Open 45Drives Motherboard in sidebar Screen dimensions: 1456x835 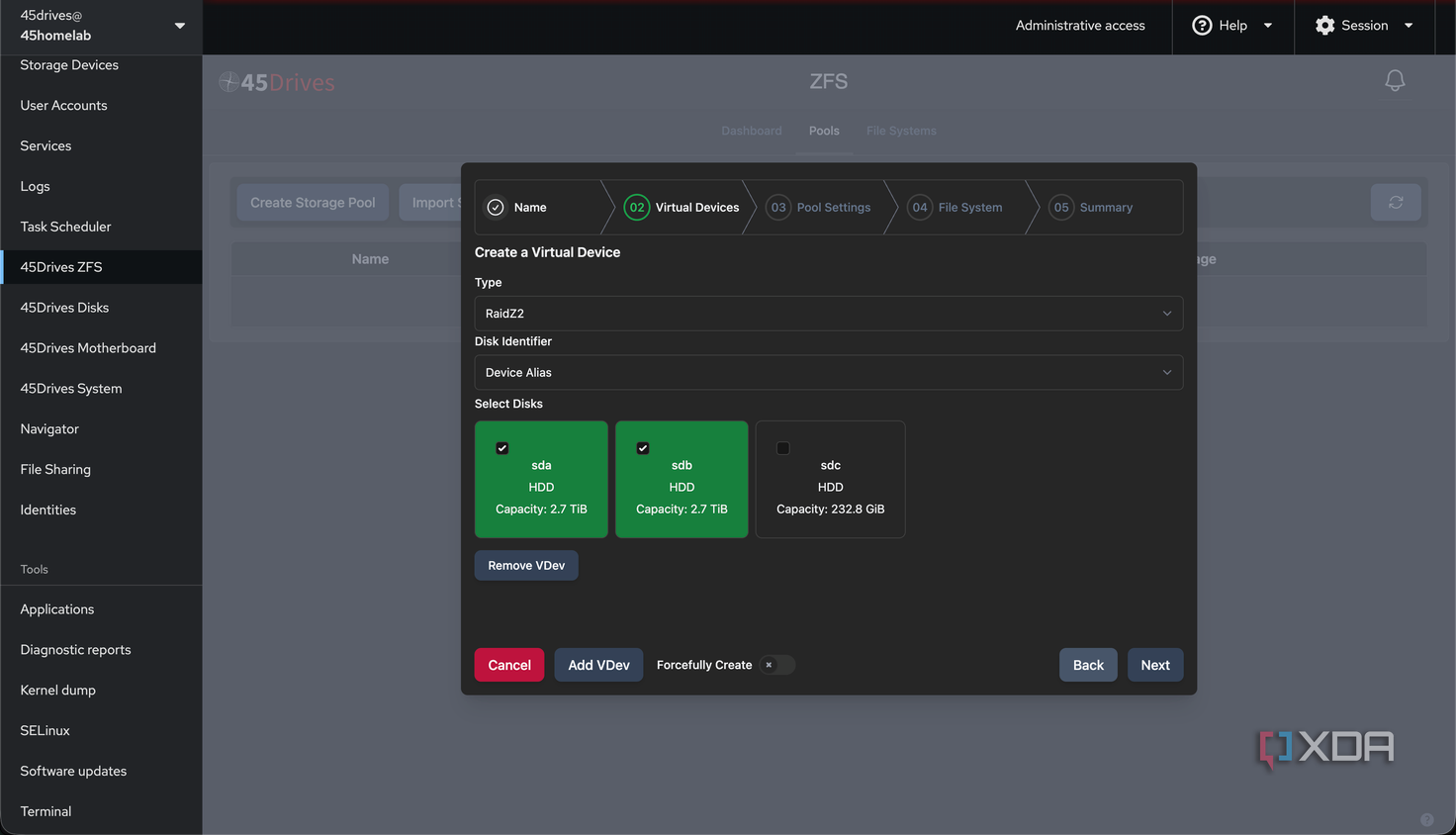(x=101, y=348)
